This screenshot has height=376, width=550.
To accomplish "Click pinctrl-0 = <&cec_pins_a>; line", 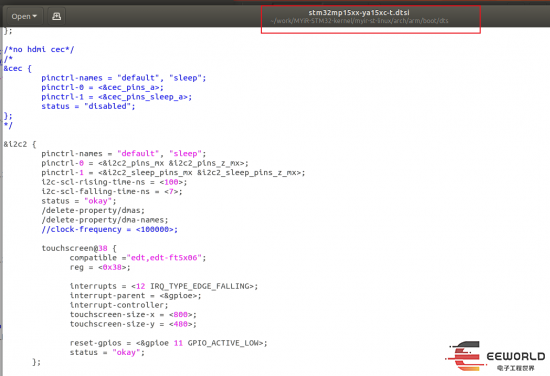I will pos(102,87).
